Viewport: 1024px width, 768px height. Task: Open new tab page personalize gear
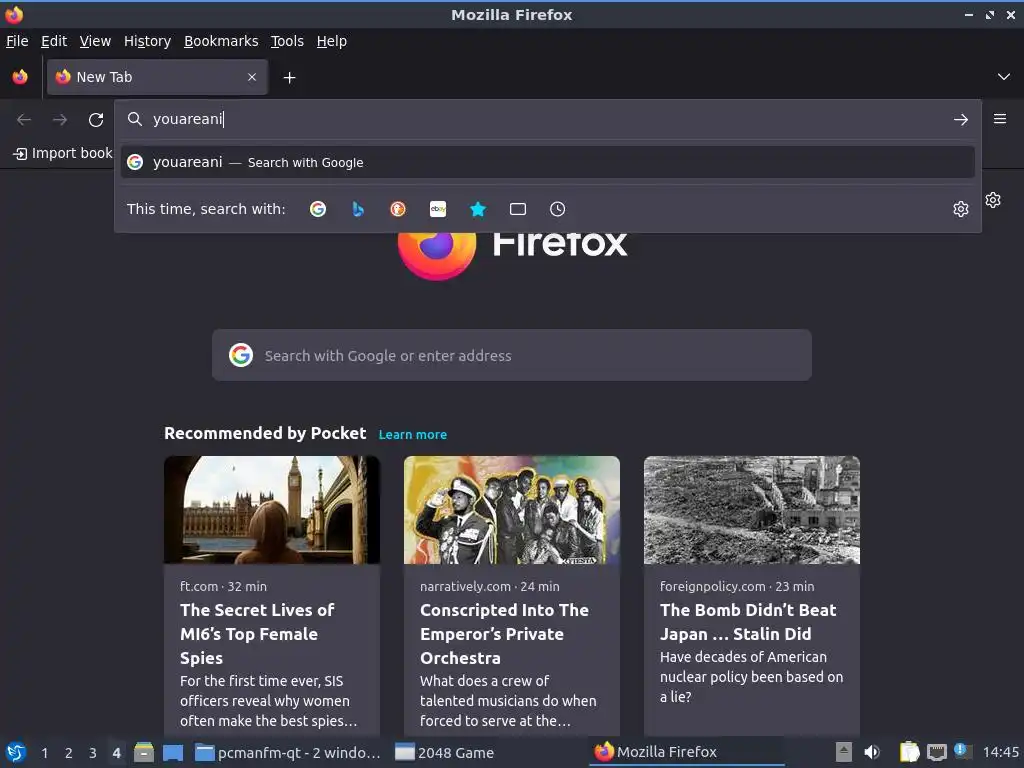pyautogui.click(x=993, y=200)
